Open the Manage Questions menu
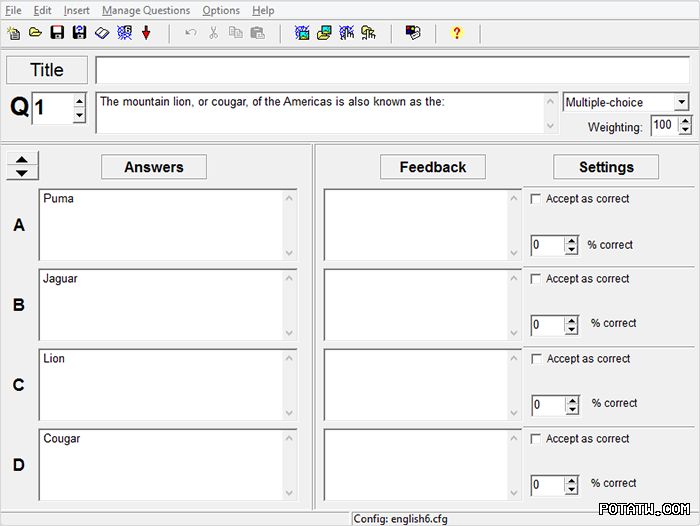The height and width of the screenshot is (526, 700). click(146, 10)
